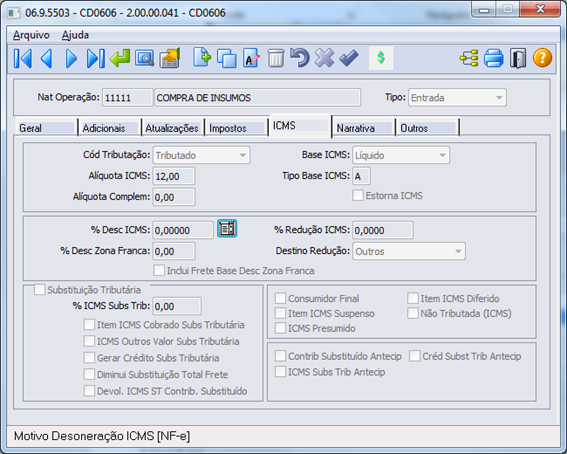Viewport: 567px width, 454px height.
Task: Toggle Item ICMS Suspenso checkbox
Action: point(280,313)
